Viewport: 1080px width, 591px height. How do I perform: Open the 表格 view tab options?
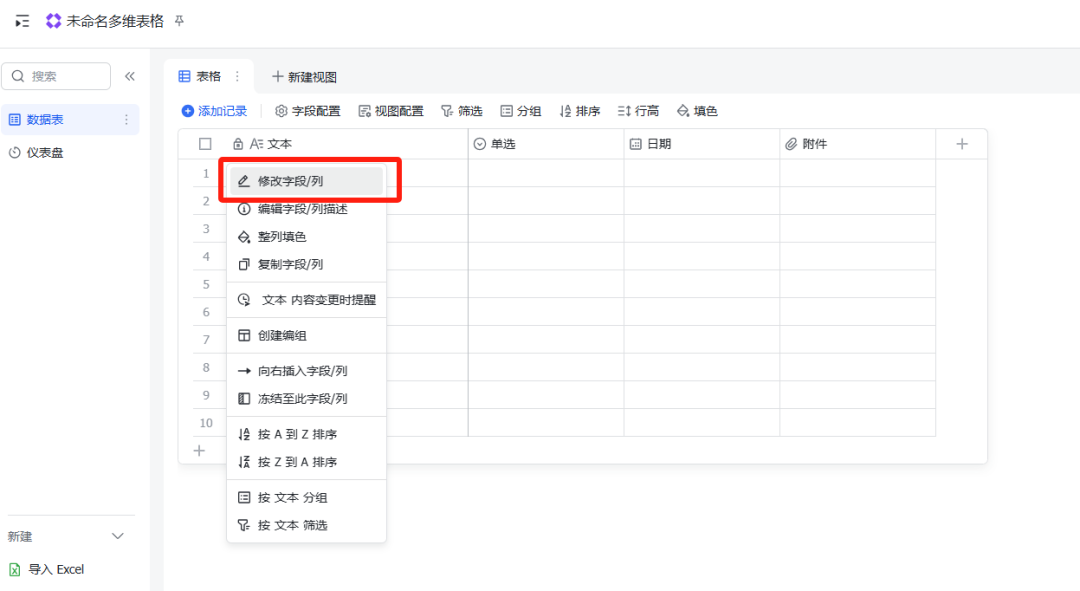tap(237, 76)
